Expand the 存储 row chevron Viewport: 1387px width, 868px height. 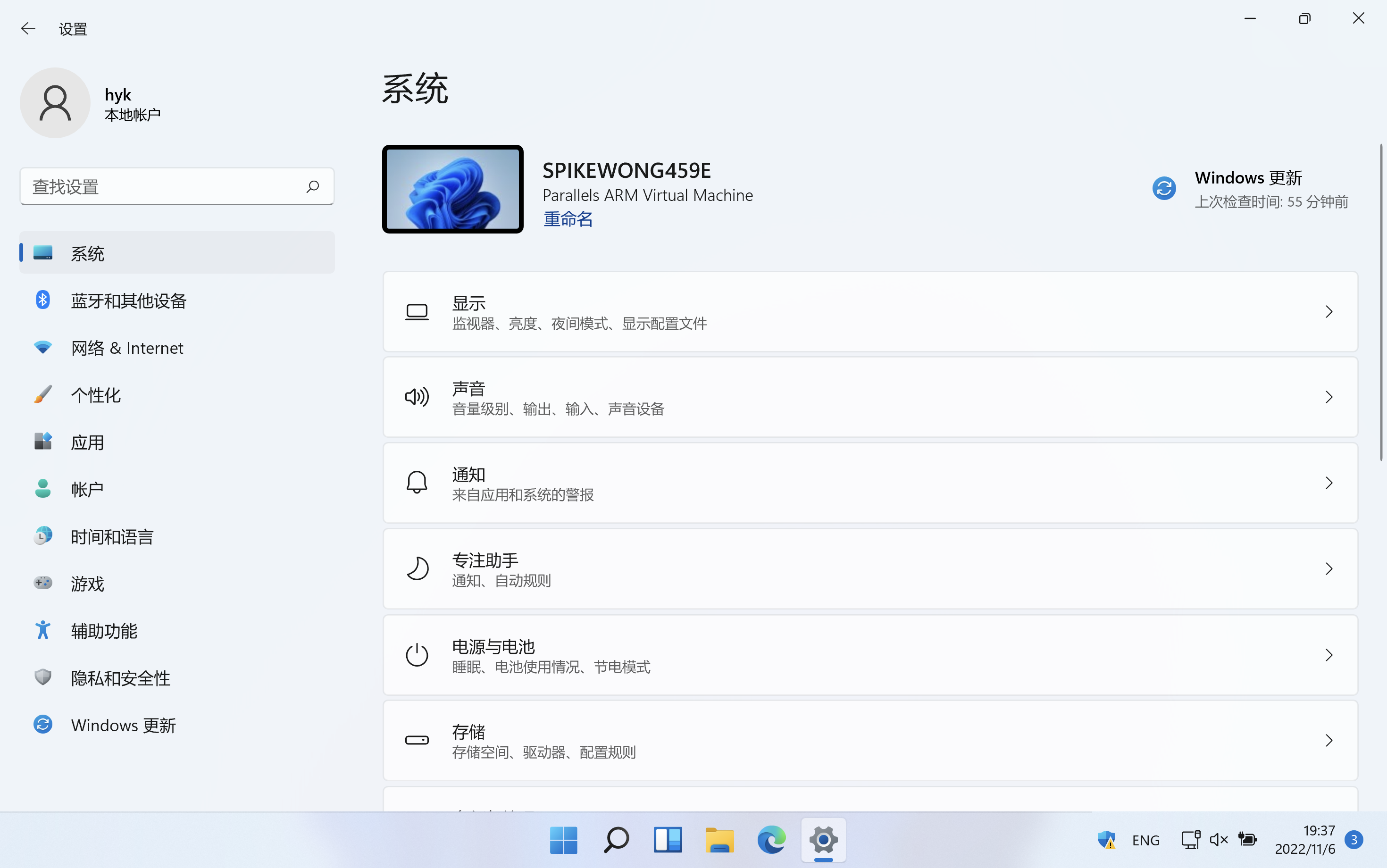[x=1329, y=741]
